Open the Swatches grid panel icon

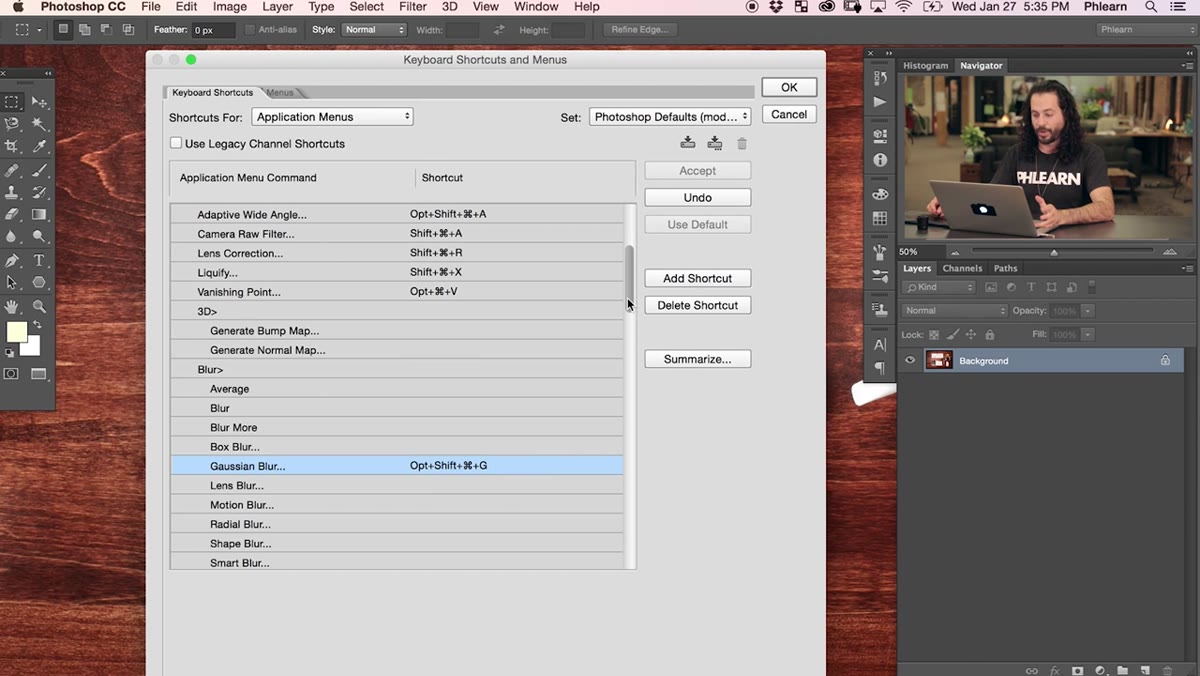coord(880,218)
